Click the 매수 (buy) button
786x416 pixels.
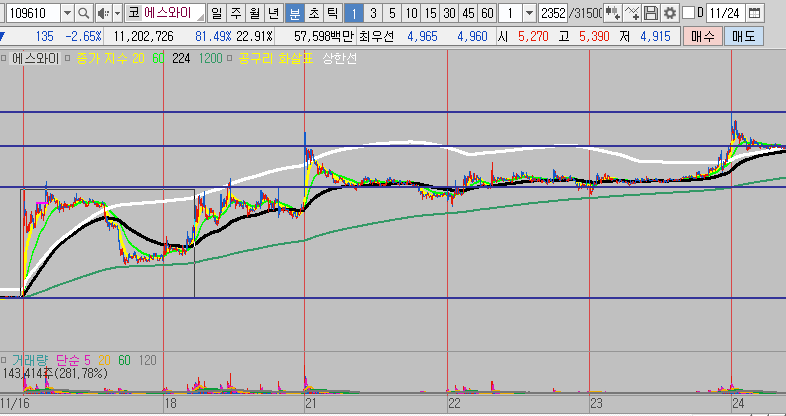[x=702, y=36]
